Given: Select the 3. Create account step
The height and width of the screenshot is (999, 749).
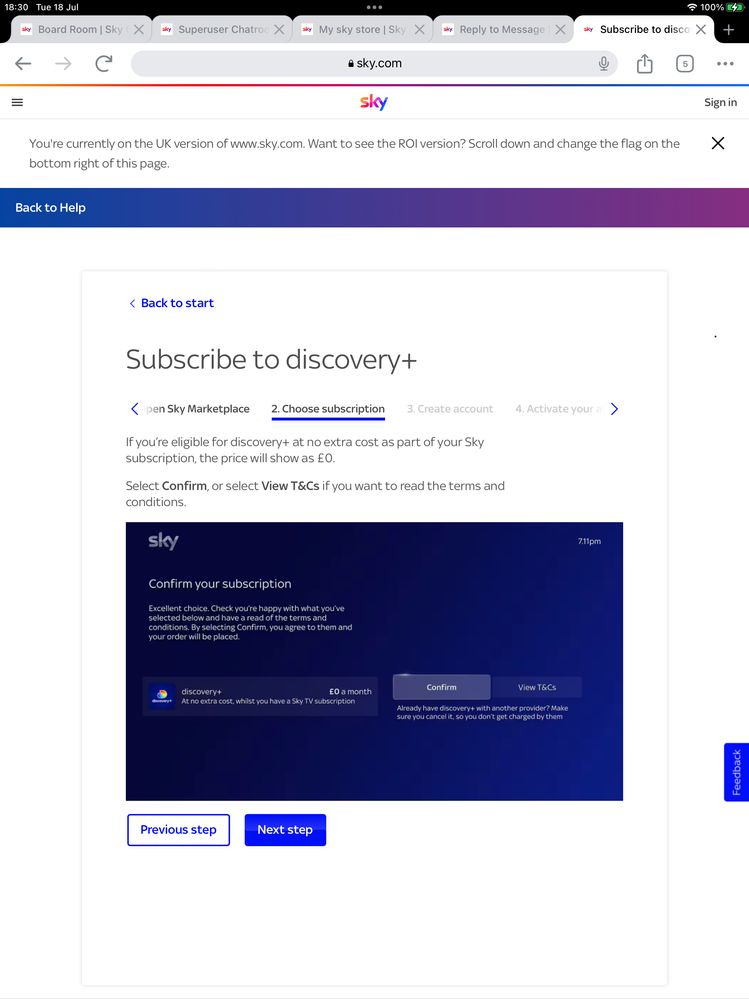Looking at the screenshot, I should coord(450,409).
